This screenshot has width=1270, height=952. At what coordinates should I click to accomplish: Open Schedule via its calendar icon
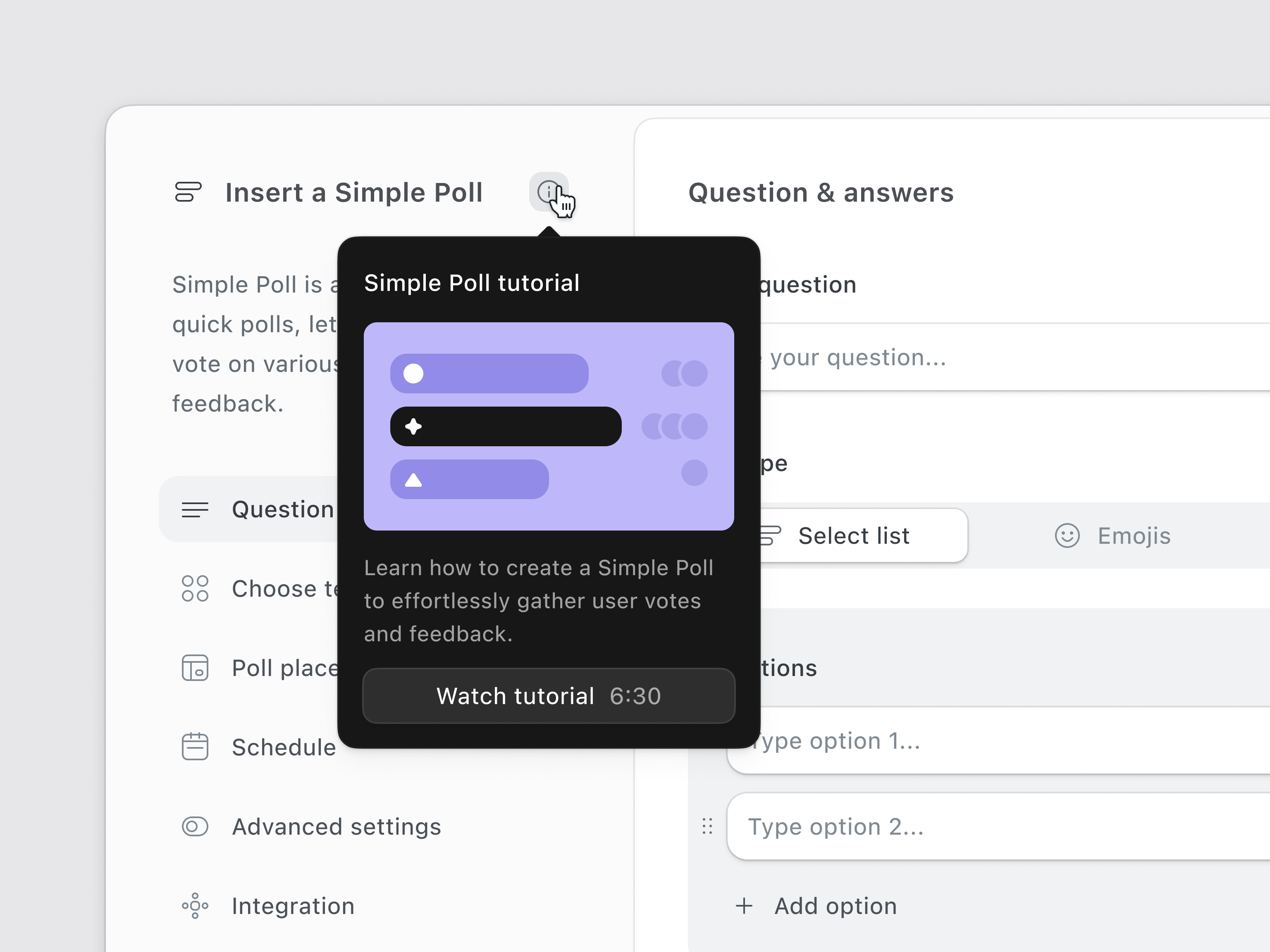(195, 747)
